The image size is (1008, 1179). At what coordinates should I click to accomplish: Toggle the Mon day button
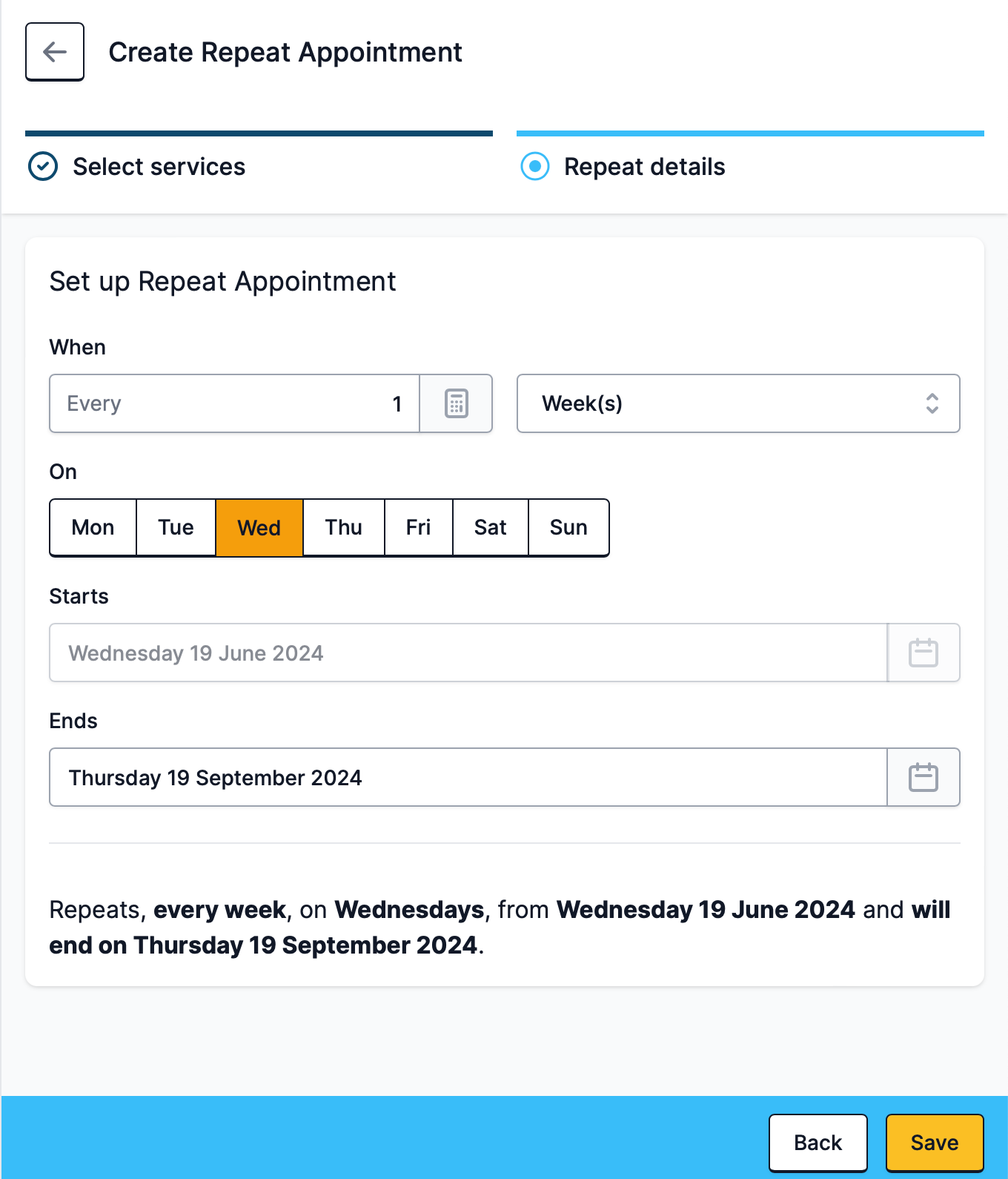point(93,527)
